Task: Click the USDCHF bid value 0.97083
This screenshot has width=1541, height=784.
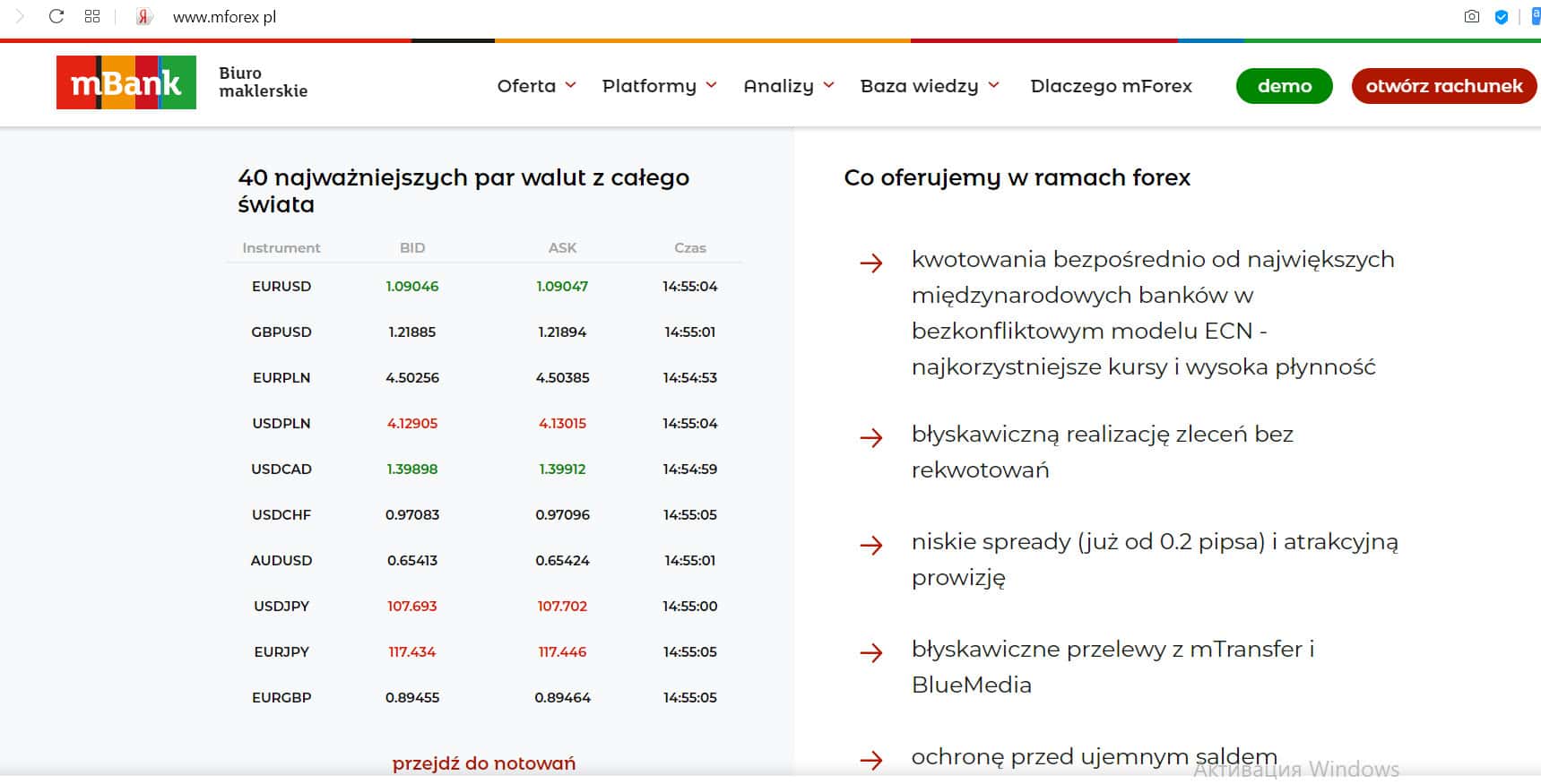Action: (x=412, y=515)
